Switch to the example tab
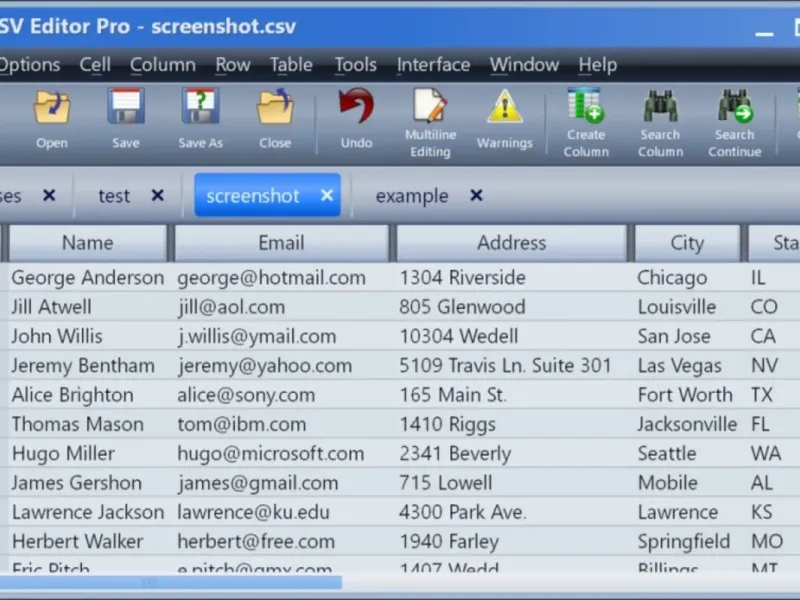Viewport: 800px width, 600px height. tap(412, 196)
